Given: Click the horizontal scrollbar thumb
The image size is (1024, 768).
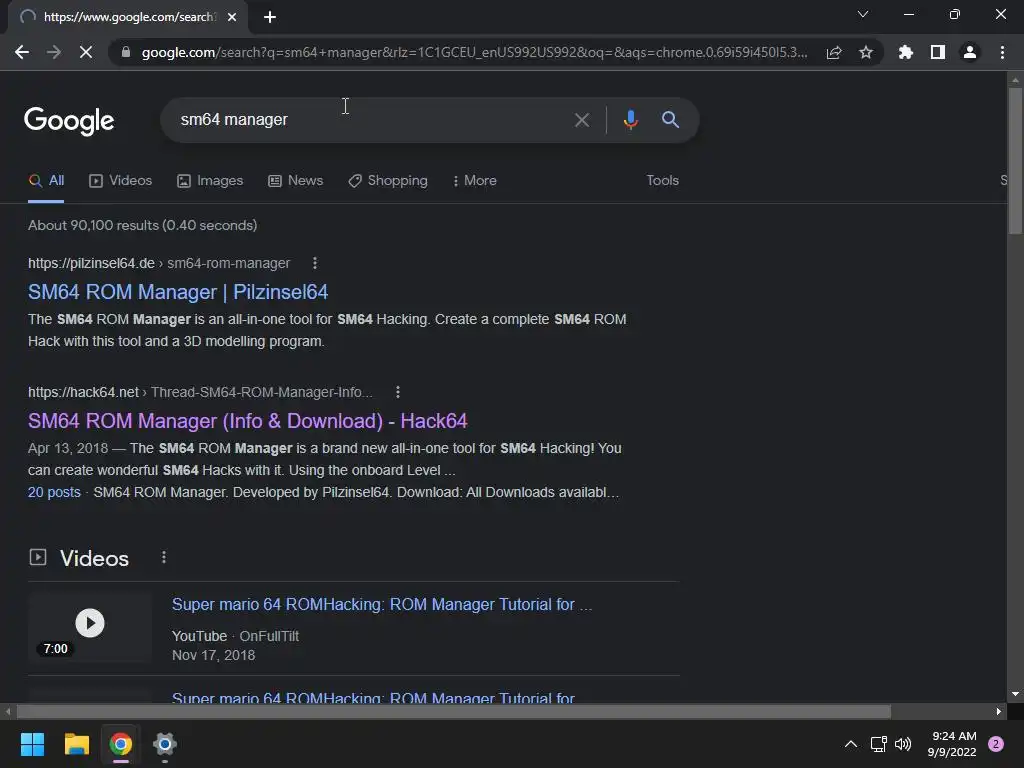Looking at the screenshot, I should click(x=454, y=711).
